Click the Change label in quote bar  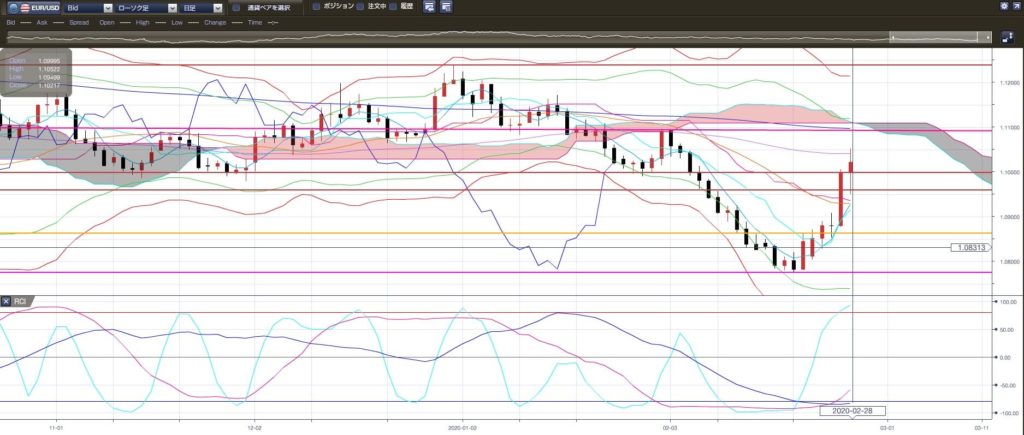(214, 22)
